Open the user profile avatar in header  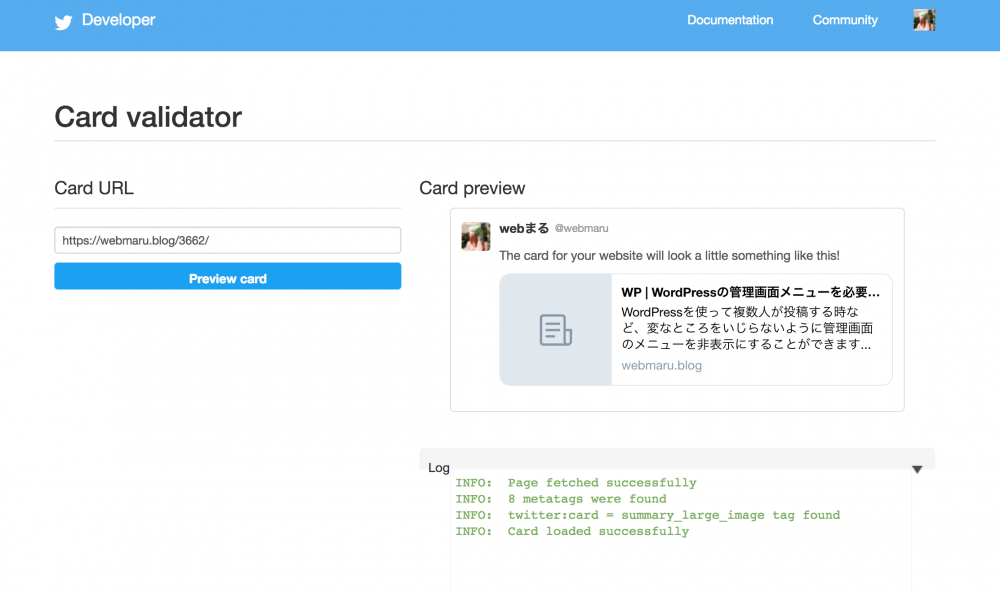coord(924,20)
